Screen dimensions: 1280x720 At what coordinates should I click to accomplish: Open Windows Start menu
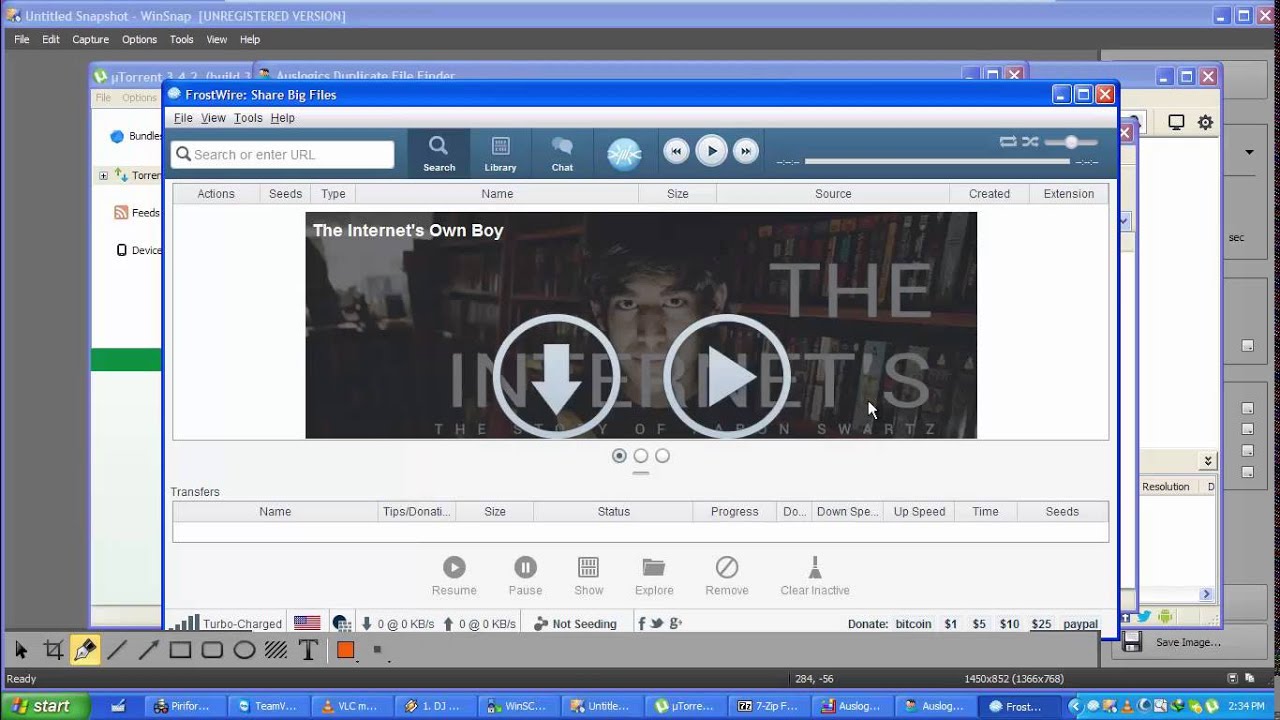[40, 706]
